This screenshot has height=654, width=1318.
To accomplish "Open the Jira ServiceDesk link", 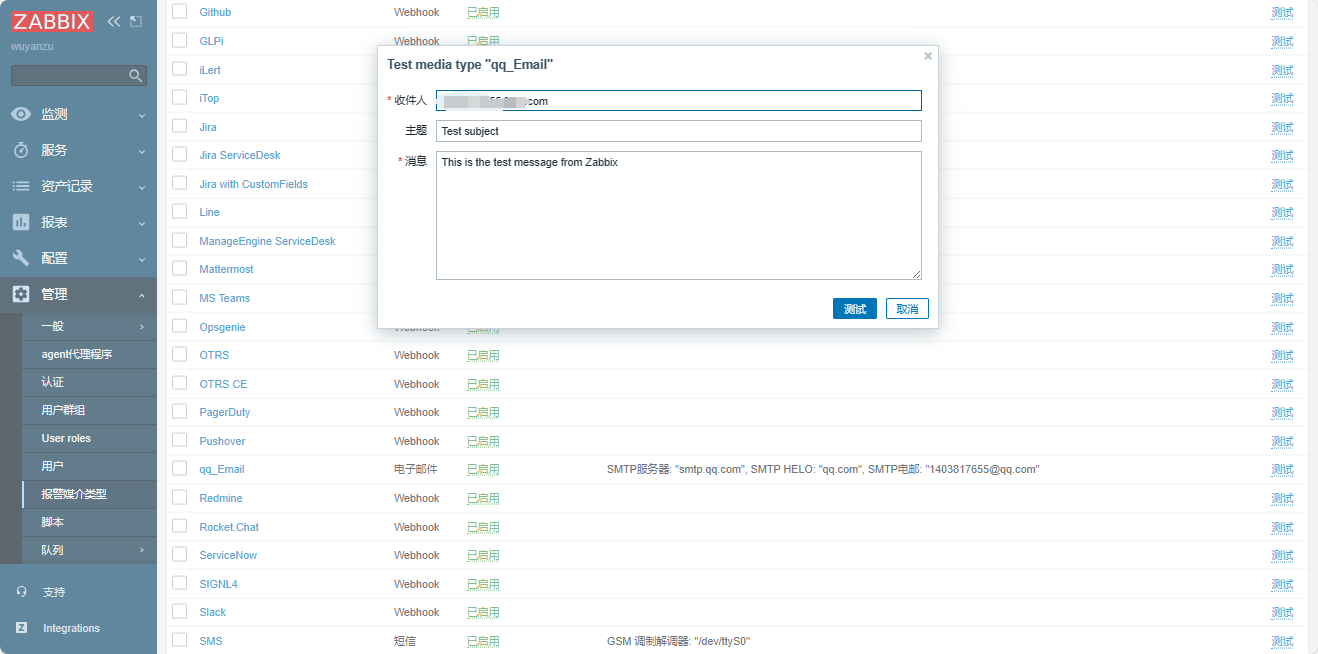I will (240, 155).
